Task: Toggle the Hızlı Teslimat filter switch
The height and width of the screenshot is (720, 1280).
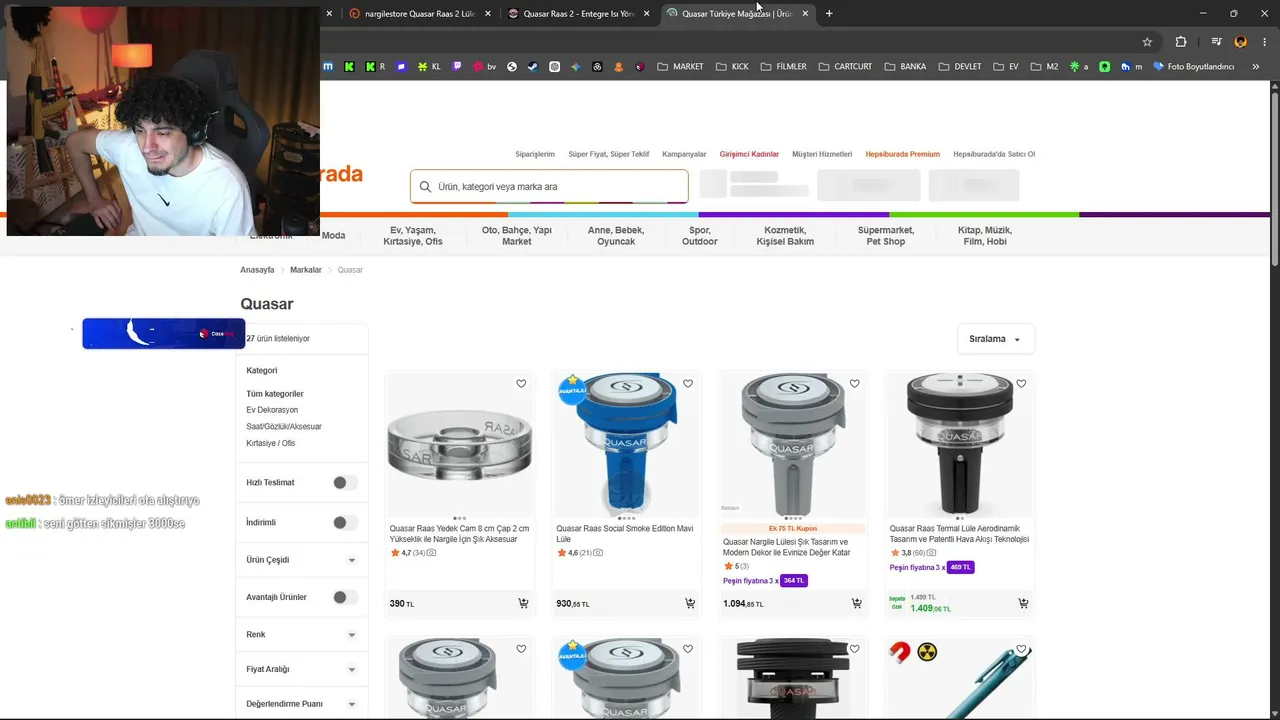Action: pos(345,483)
